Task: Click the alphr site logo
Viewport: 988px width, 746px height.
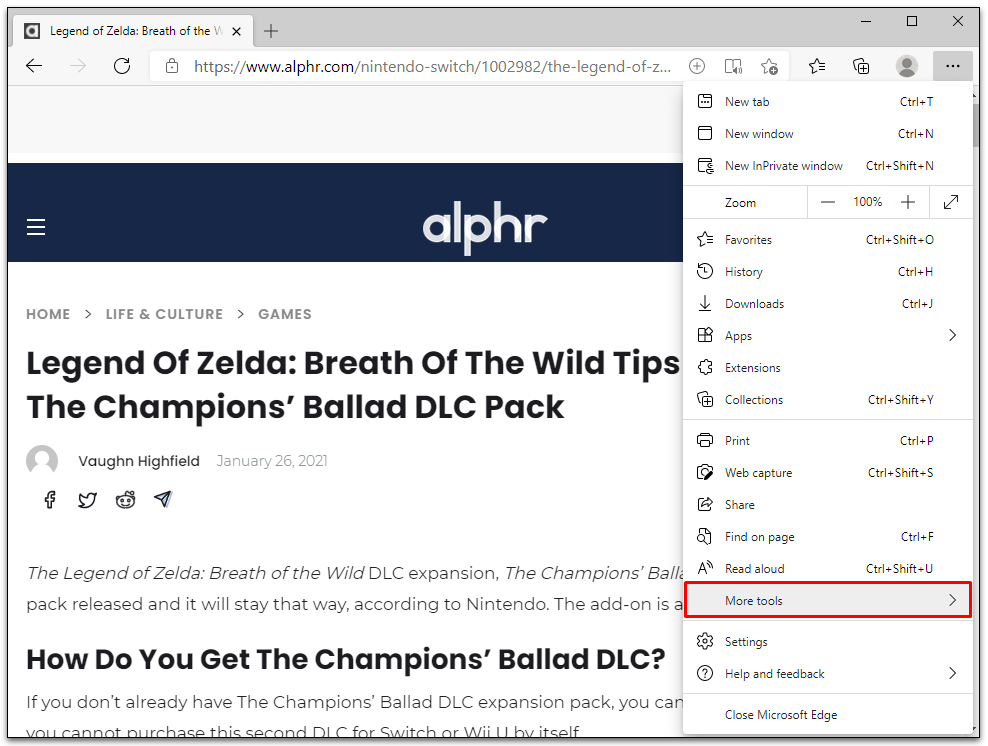Action: point(485,227)
